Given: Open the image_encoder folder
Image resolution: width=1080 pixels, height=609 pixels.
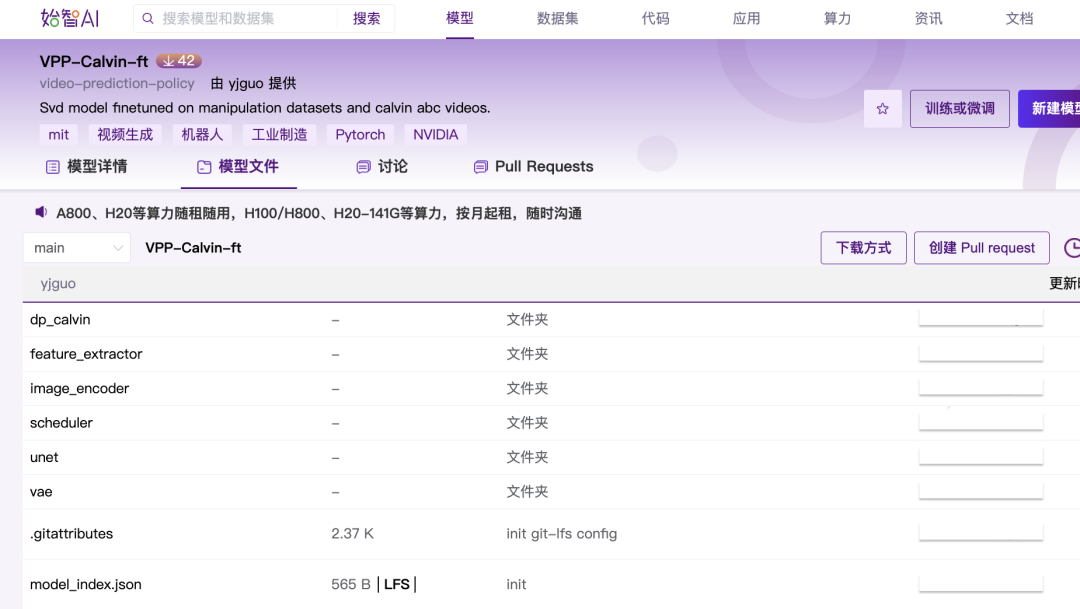Looking at the screenshot, I should coord(79,389).
